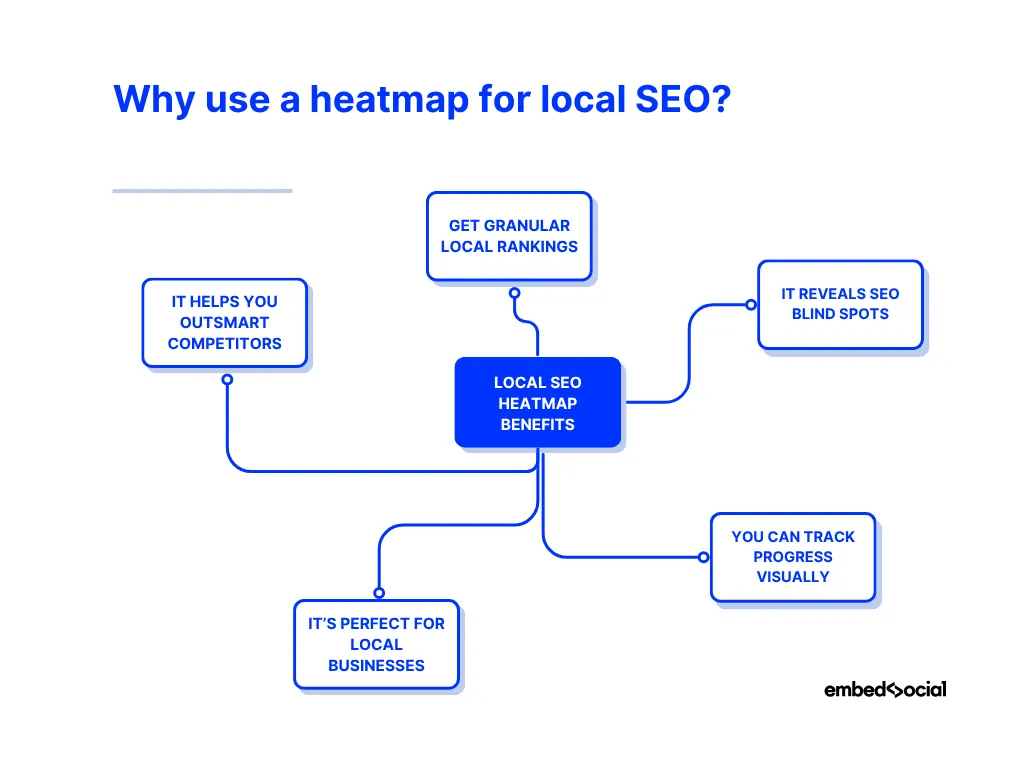Click the light-blue divider line under the title

click(202, 190)
